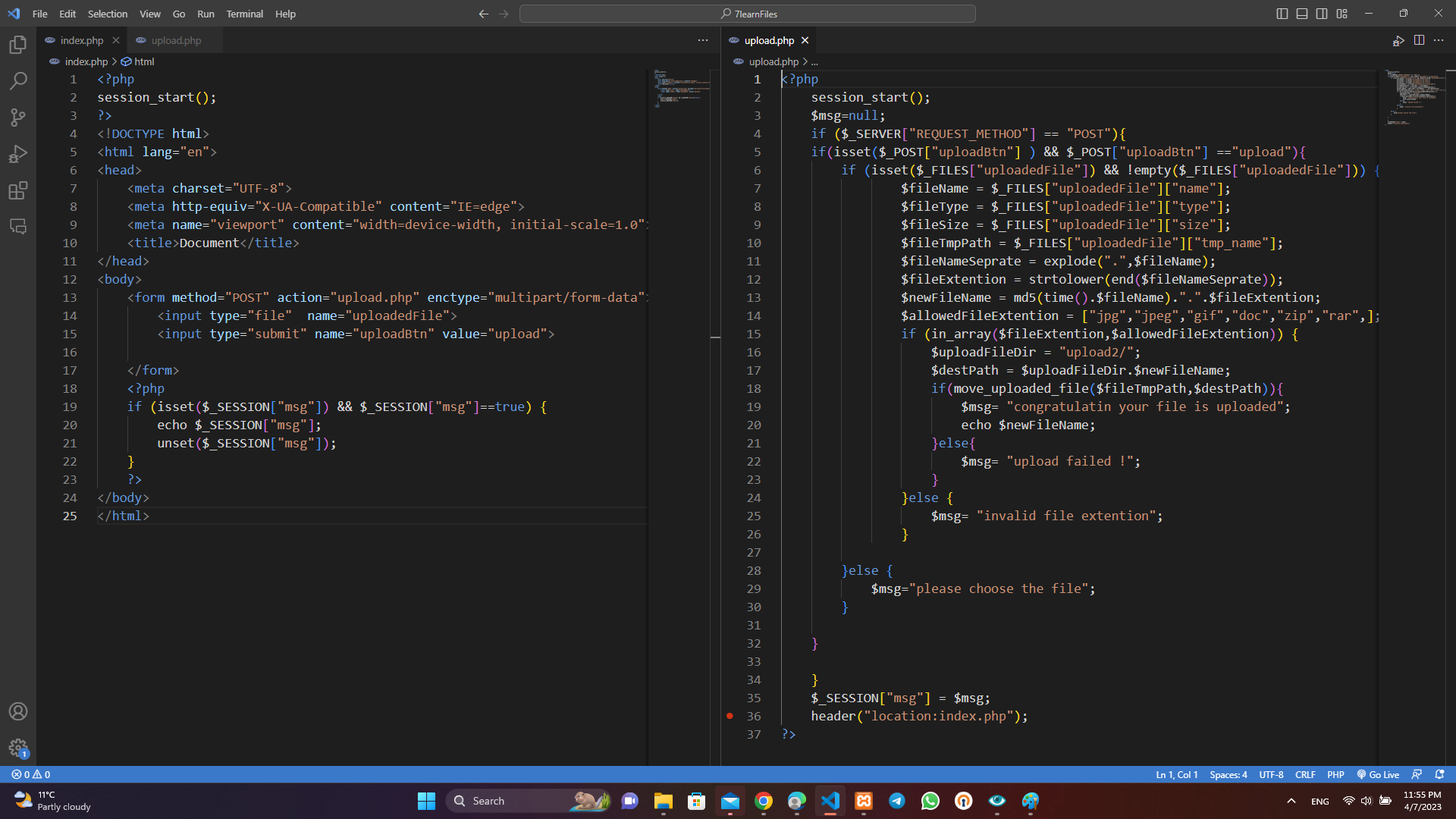Open More Actions in left editor group
This screenshot has width=1456, height=819.
703,40
